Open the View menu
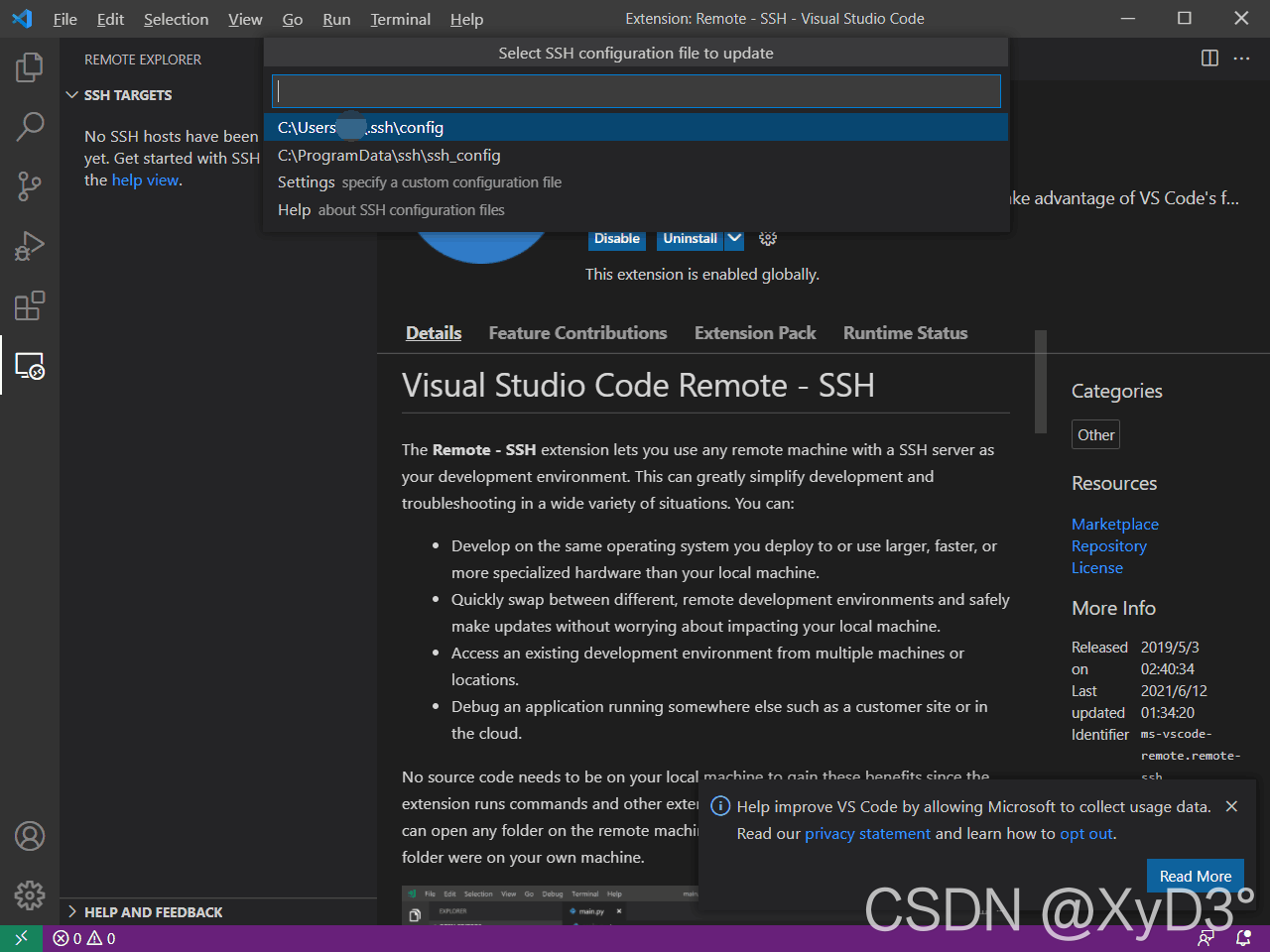 [245, 19]
